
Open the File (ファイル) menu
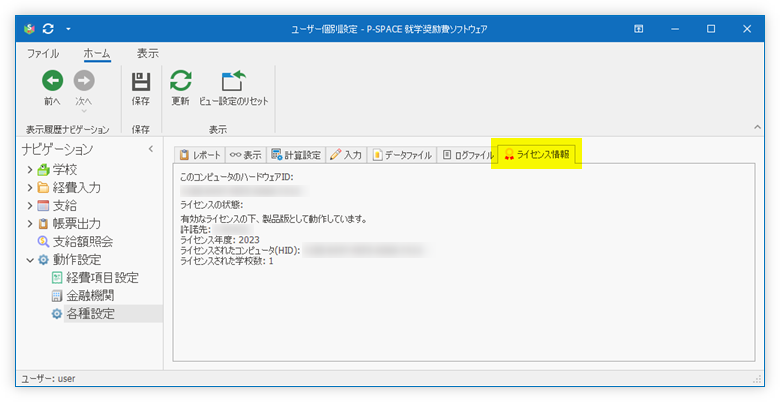(x=43, y=54)
